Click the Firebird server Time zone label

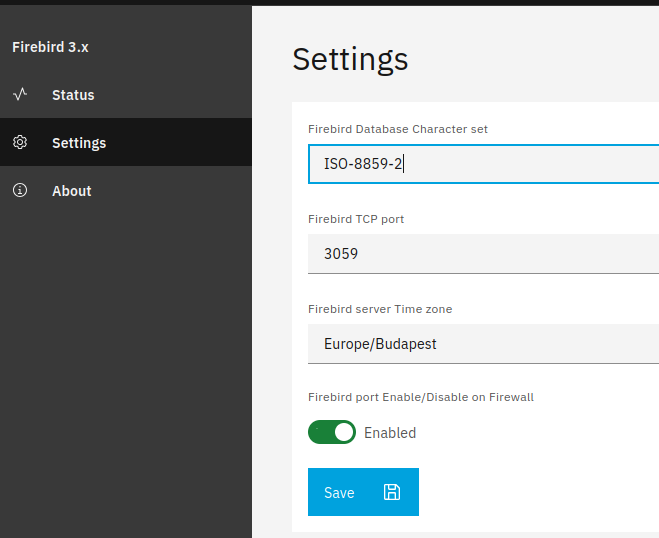(380, 309)
